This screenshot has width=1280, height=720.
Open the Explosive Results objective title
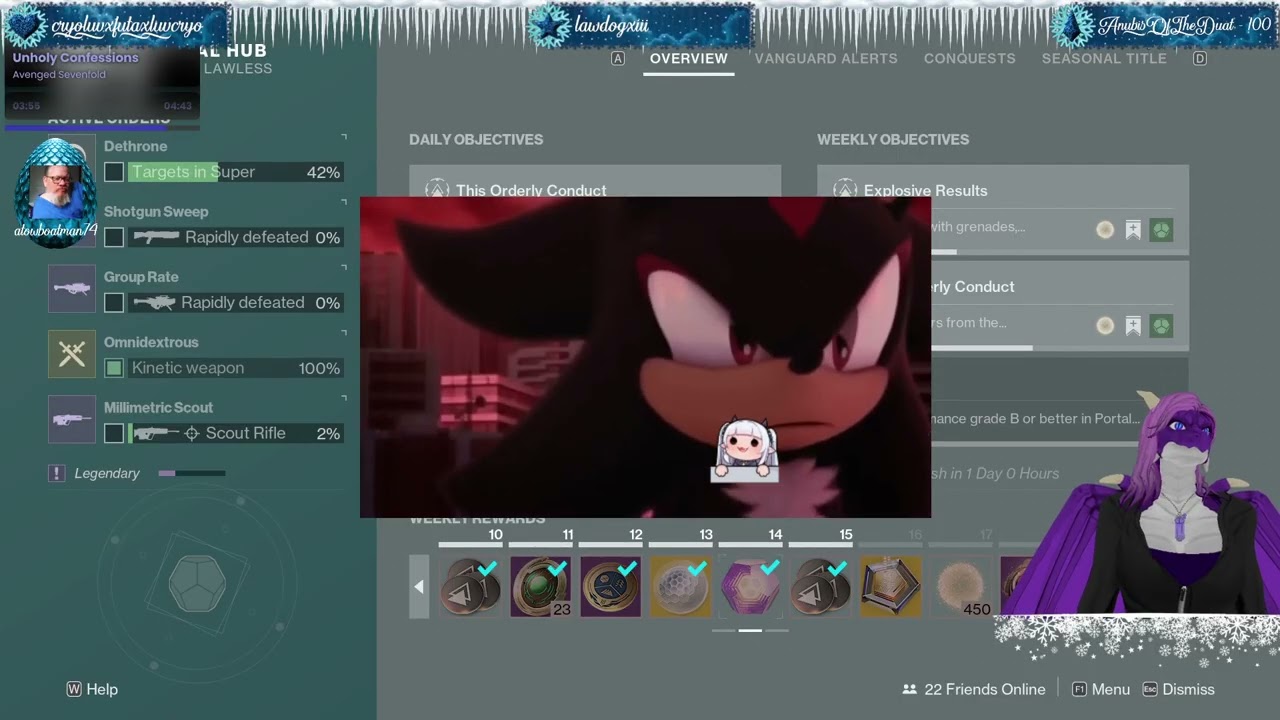click(x=926, y=190)
